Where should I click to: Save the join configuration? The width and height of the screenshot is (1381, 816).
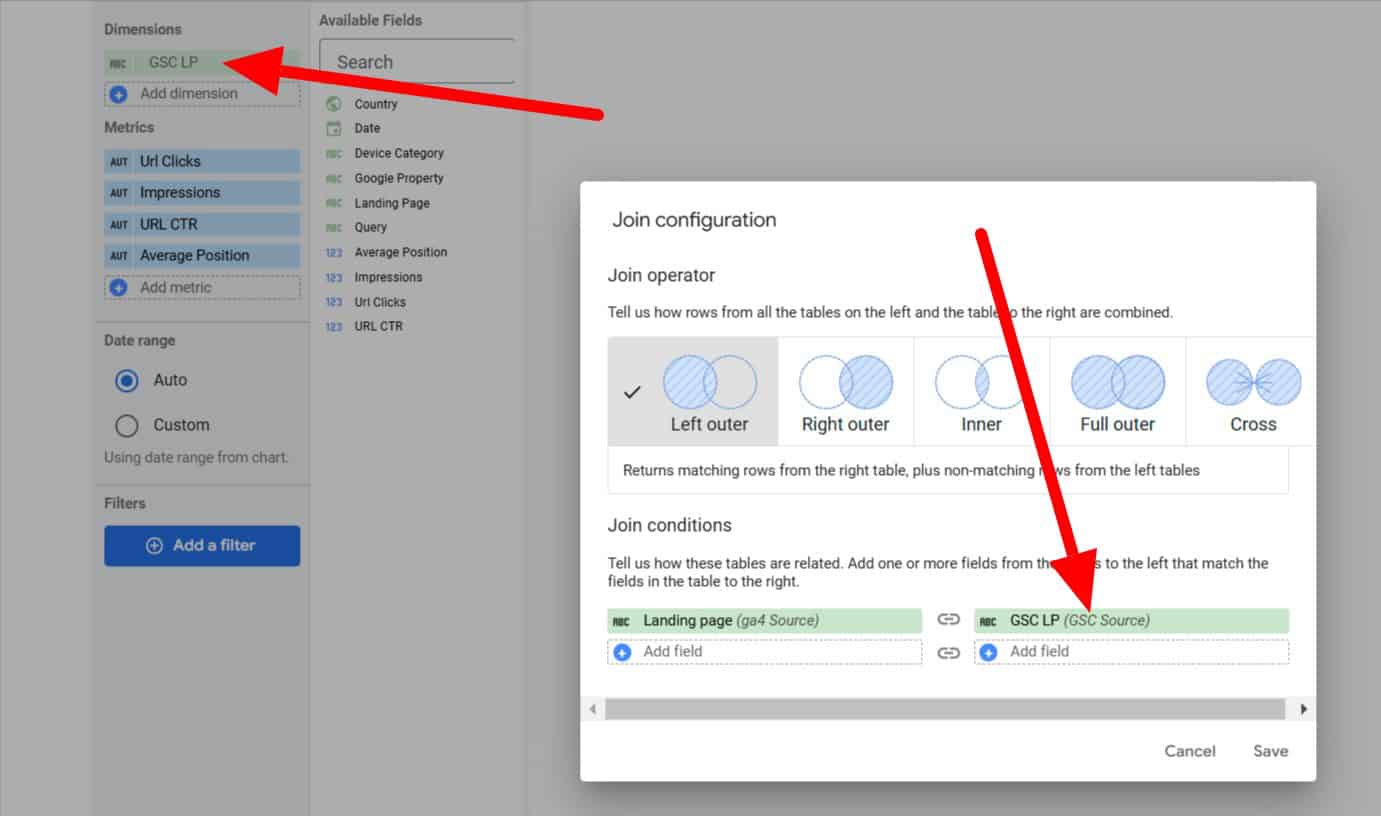pyautogui.click(x=1269, y=751)
